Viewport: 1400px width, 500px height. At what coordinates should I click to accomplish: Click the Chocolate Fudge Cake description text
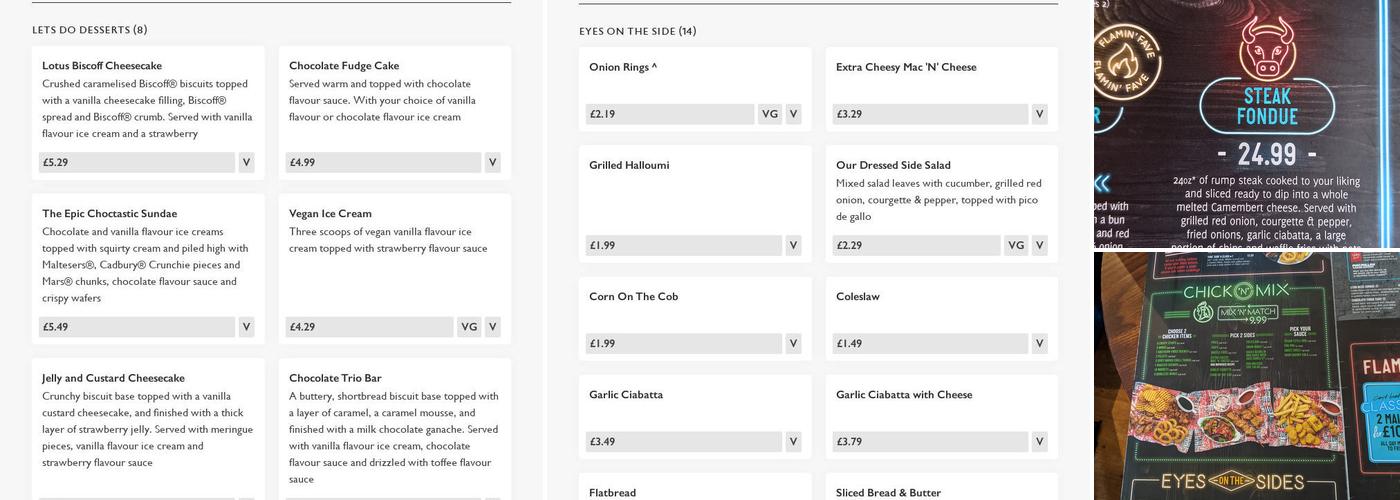(x=383, y=100)
